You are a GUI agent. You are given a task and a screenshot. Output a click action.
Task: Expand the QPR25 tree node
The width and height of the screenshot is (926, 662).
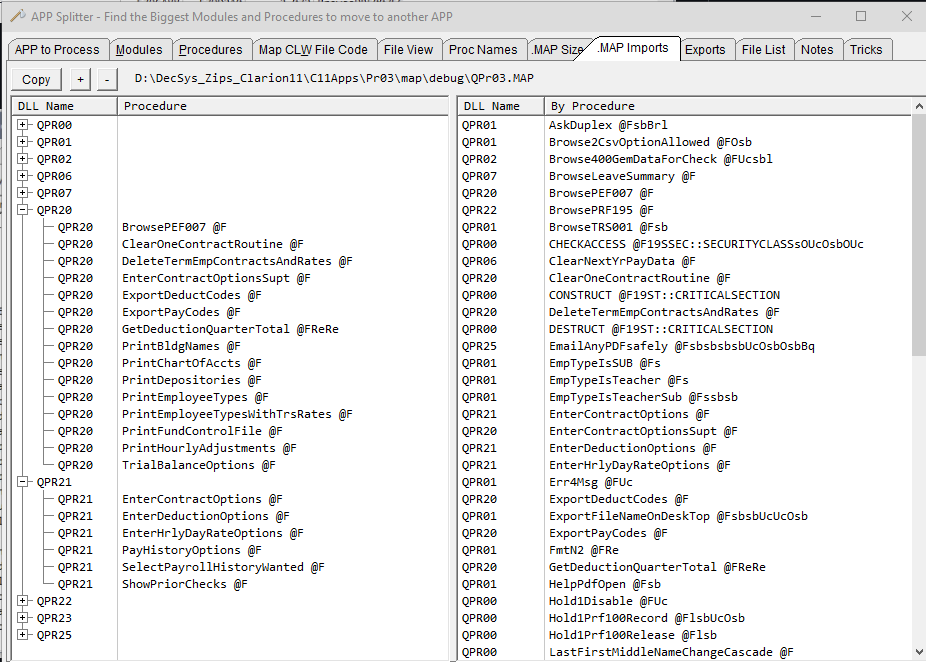tap(23, 635)
